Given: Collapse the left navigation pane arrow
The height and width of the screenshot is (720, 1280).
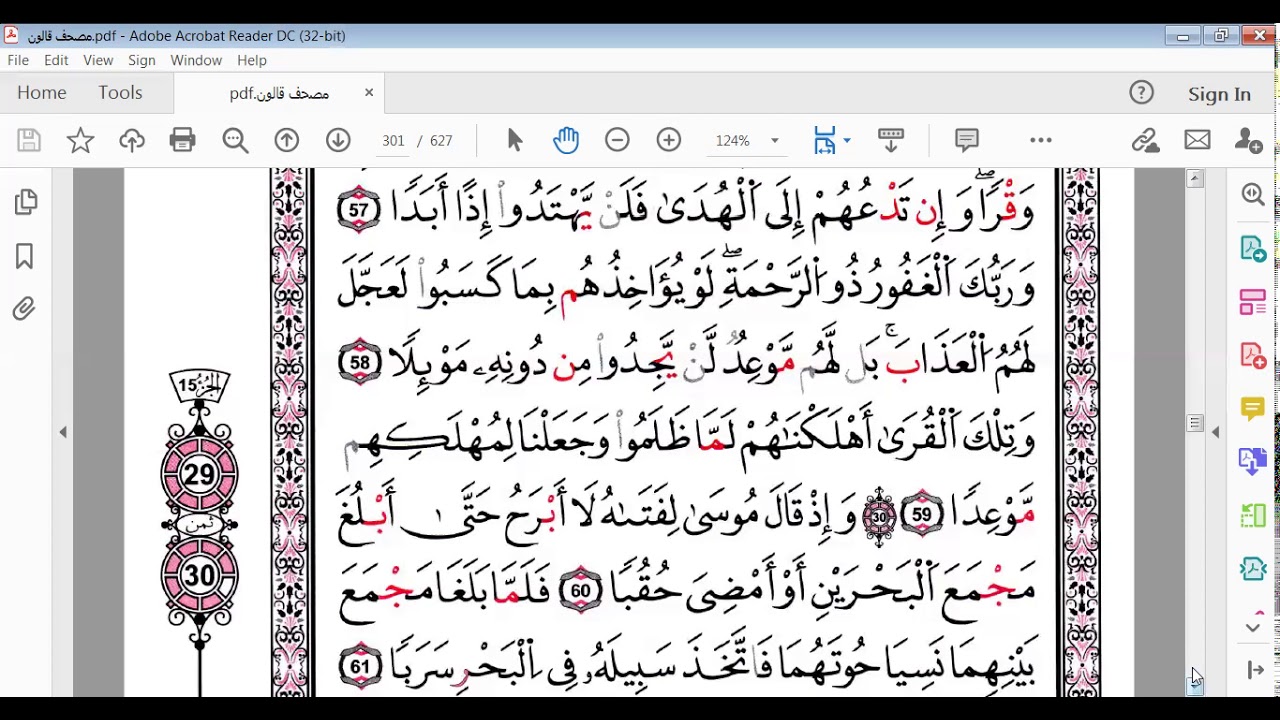Looking at the screenshot, I should coord(63,432).
